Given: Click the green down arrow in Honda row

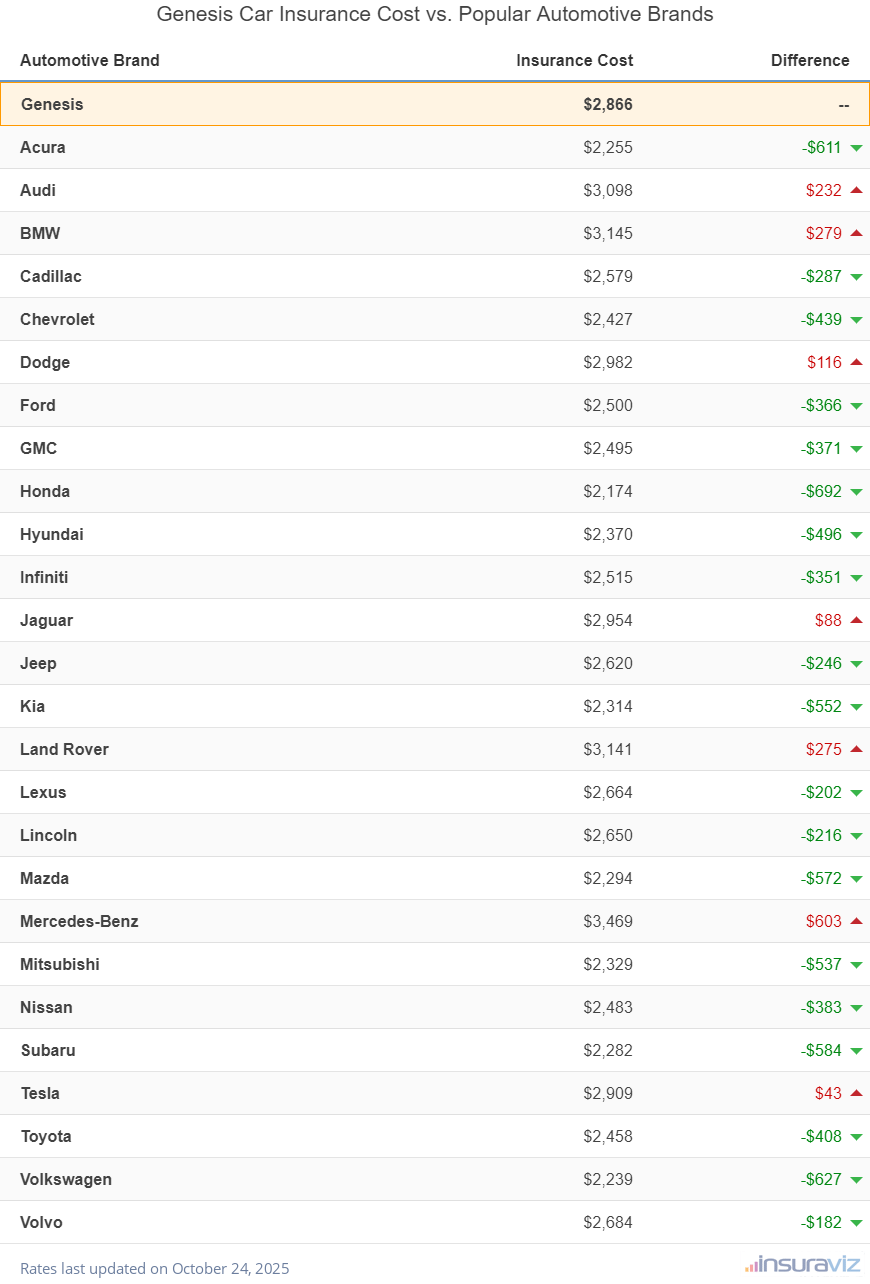Looking at the screenshot, I should [856, 492].
